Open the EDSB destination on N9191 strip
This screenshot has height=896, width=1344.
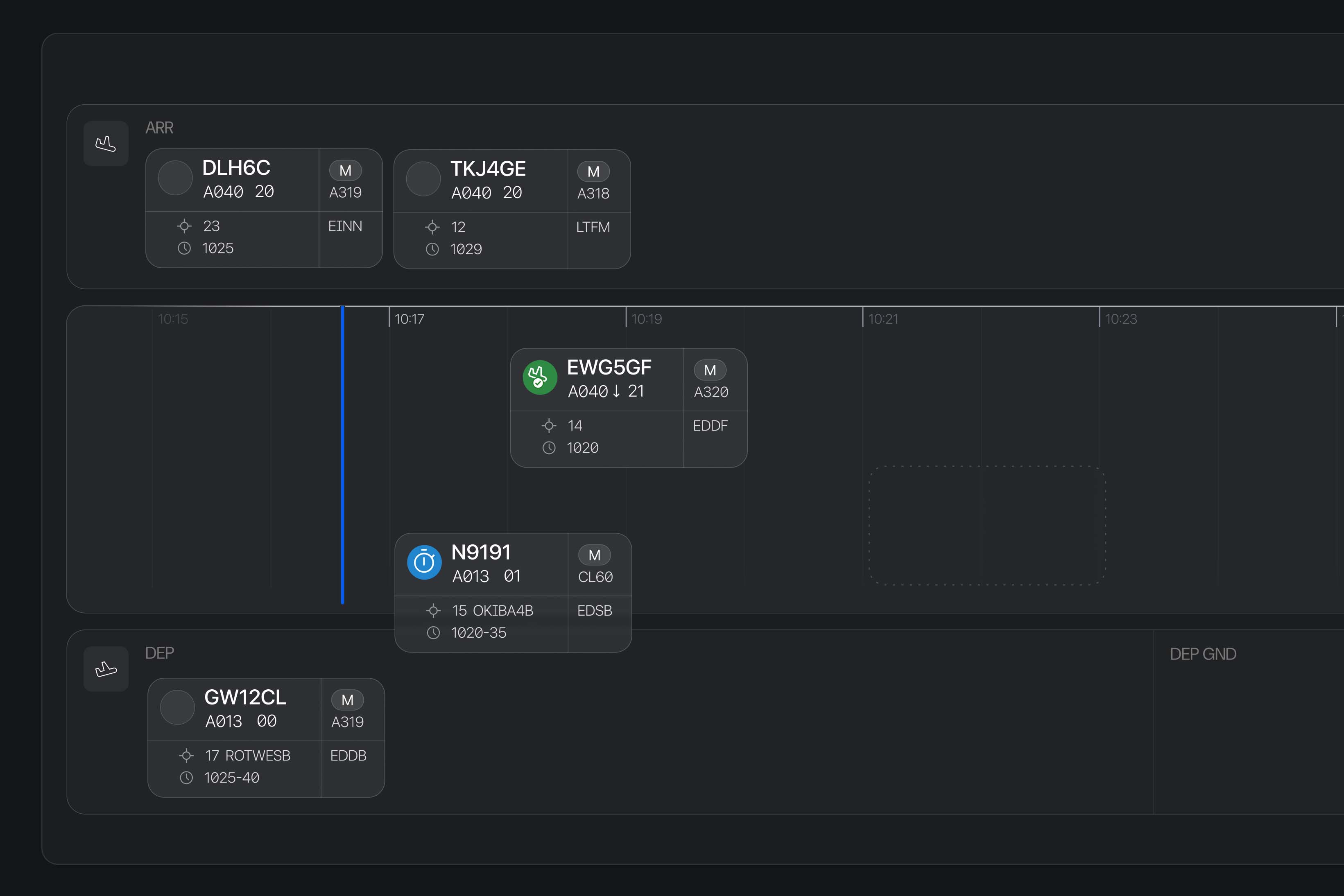click(595, 610)
